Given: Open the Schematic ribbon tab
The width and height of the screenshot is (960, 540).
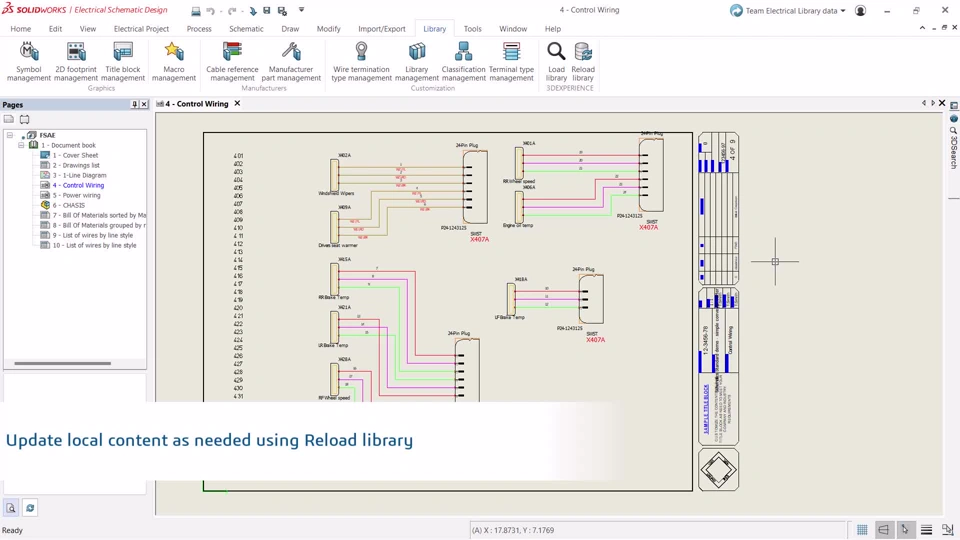Looking at the screenshot, I should (x=246, y=29).
